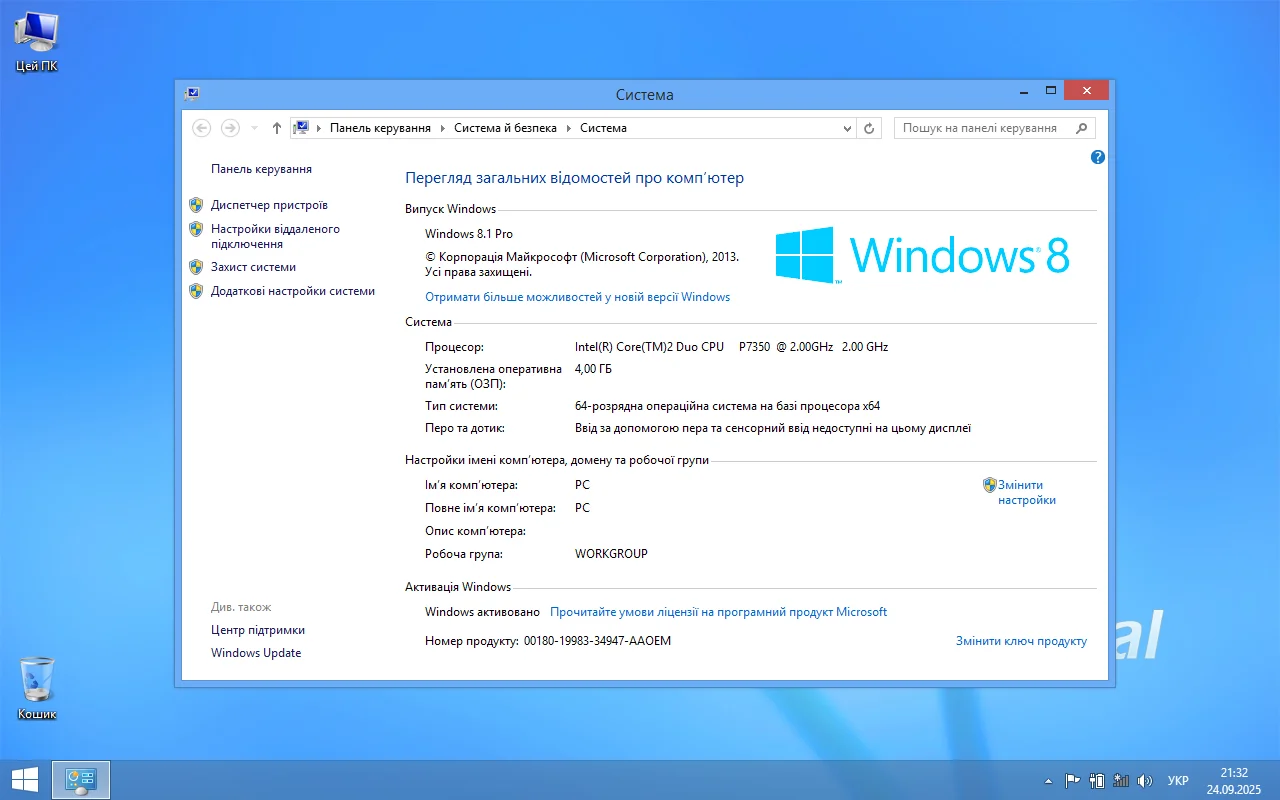The image size is (1280, 800).
Task: Open the recent locations dropdown arrow
Action: point(254,128)
